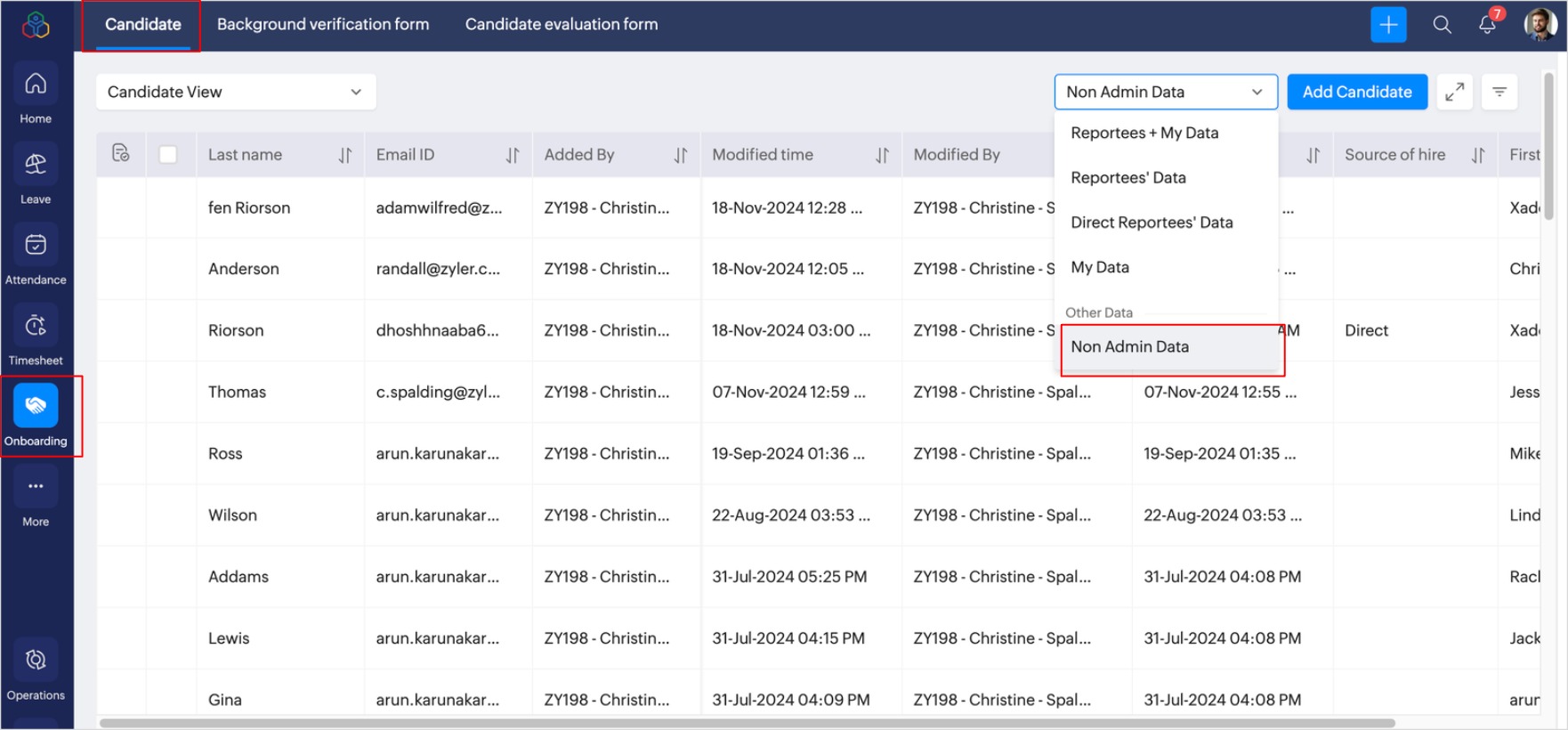Open the search magnifier icon
The width and height of the screenshot is (1568, 730).
(x=1442, y=25)
